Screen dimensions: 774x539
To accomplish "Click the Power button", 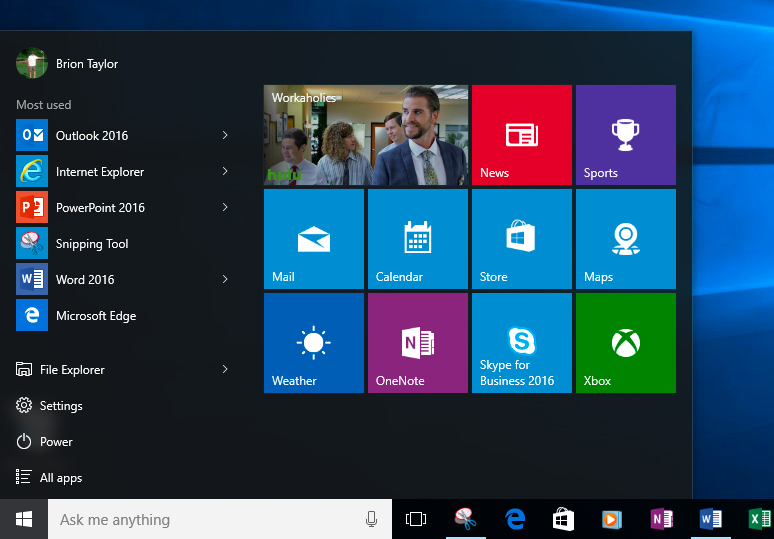I will click(x=44, y=442).
